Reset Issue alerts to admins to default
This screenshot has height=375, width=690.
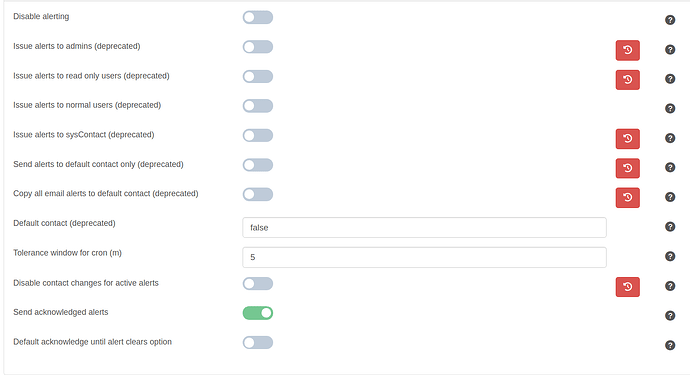tap(628, 50)
